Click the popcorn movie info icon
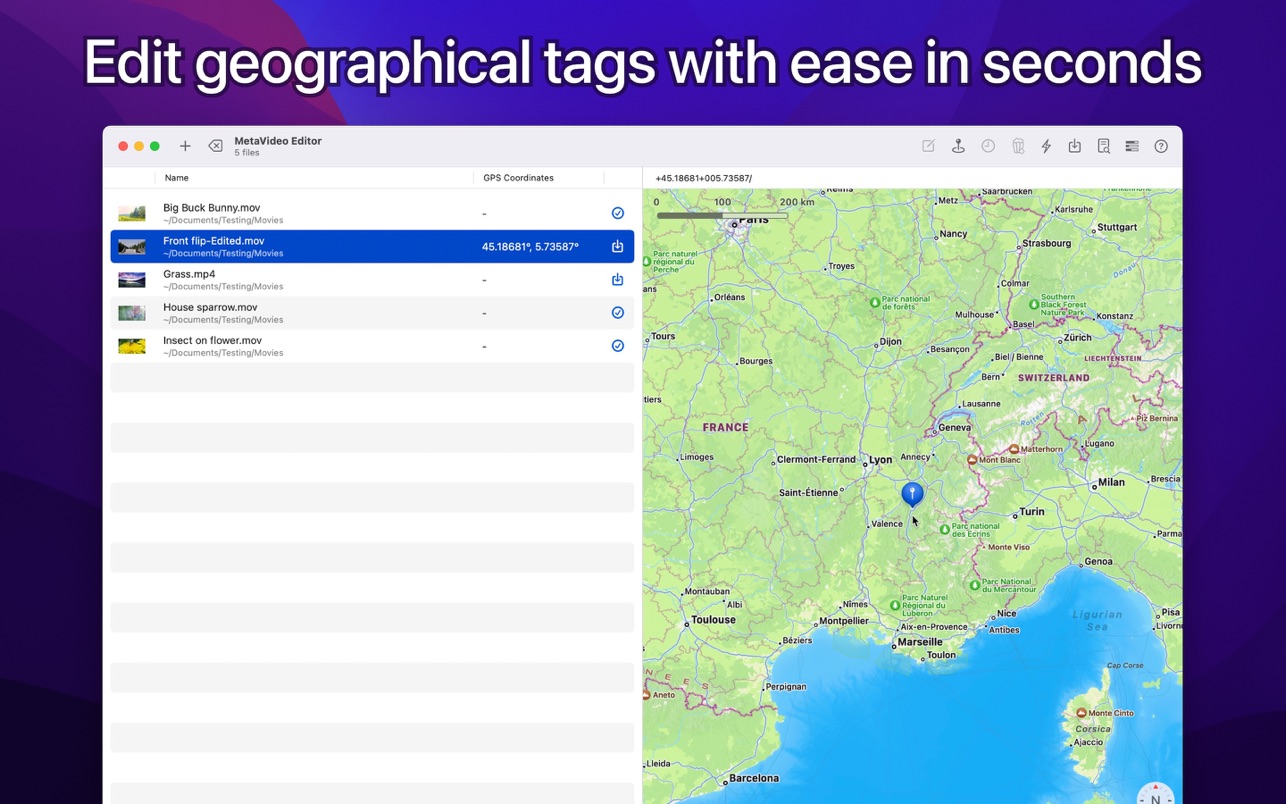1286x804 pixels. pos(1018,146)
